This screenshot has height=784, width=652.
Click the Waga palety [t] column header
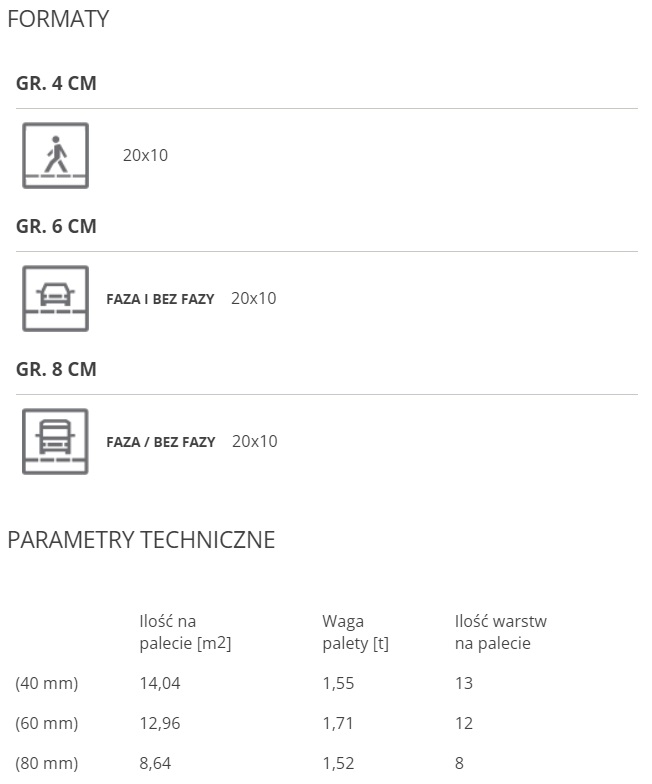356,632
